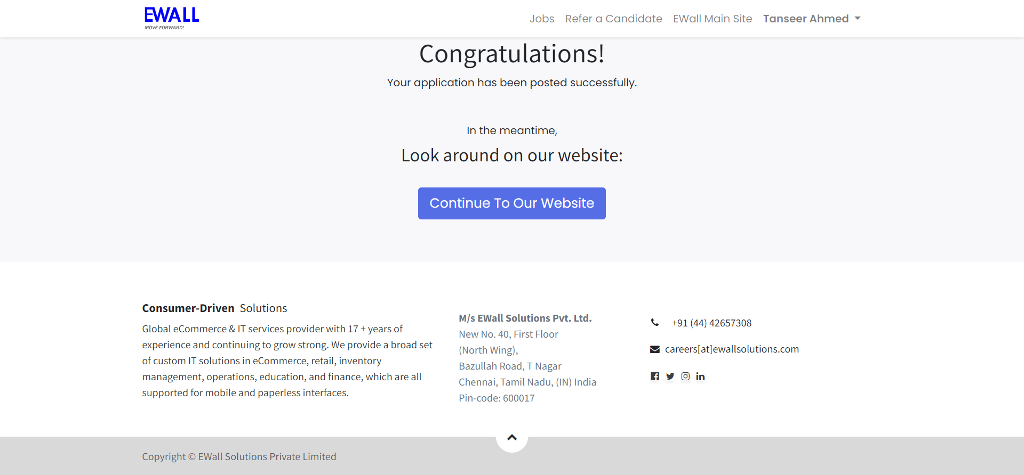Screen dimensions: 1024x475
Task: Select the Congratulations! heading
Action: coord(512,54)
